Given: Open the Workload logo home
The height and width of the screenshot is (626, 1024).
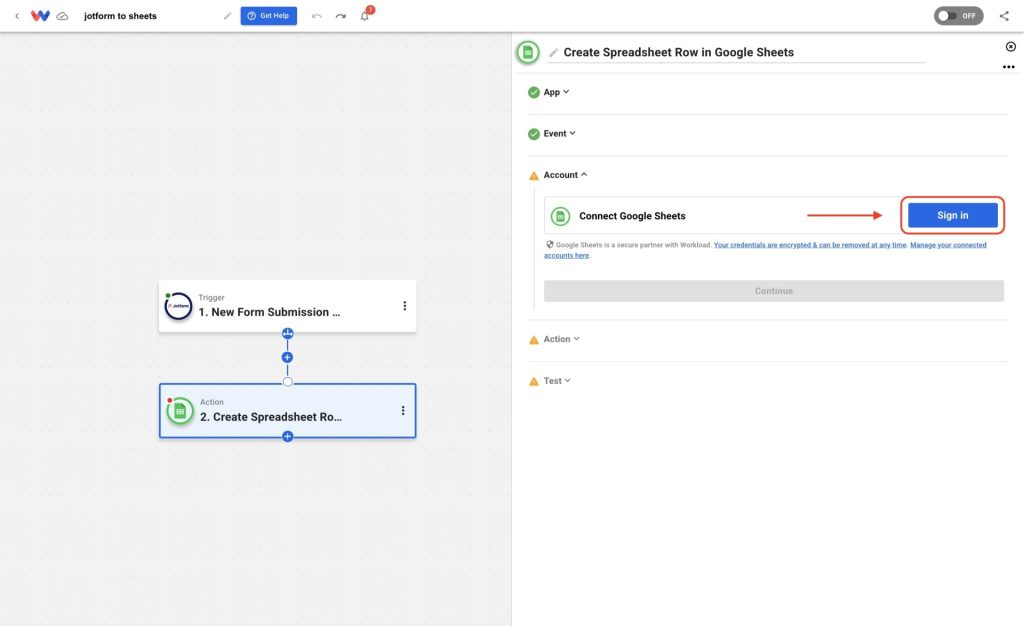Looking at the screenshot, I should (x=40, y=16).
